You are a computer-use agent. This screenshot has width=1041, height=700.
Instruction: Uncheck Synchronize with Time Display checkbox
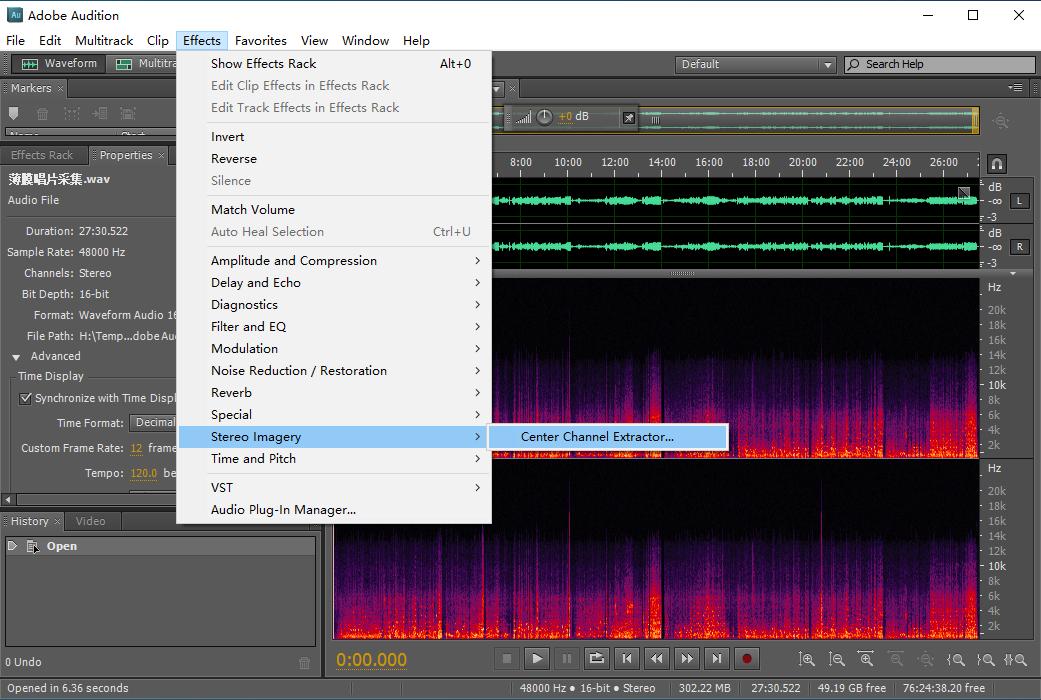[26, 398]
